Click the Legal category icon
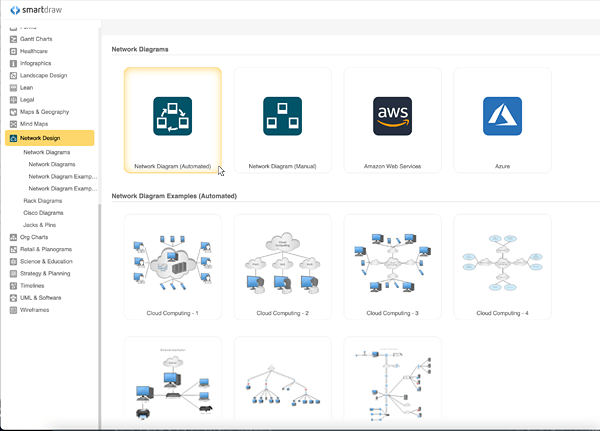The width and height of the screenshot is (600, 431). [x=13, y=100]
